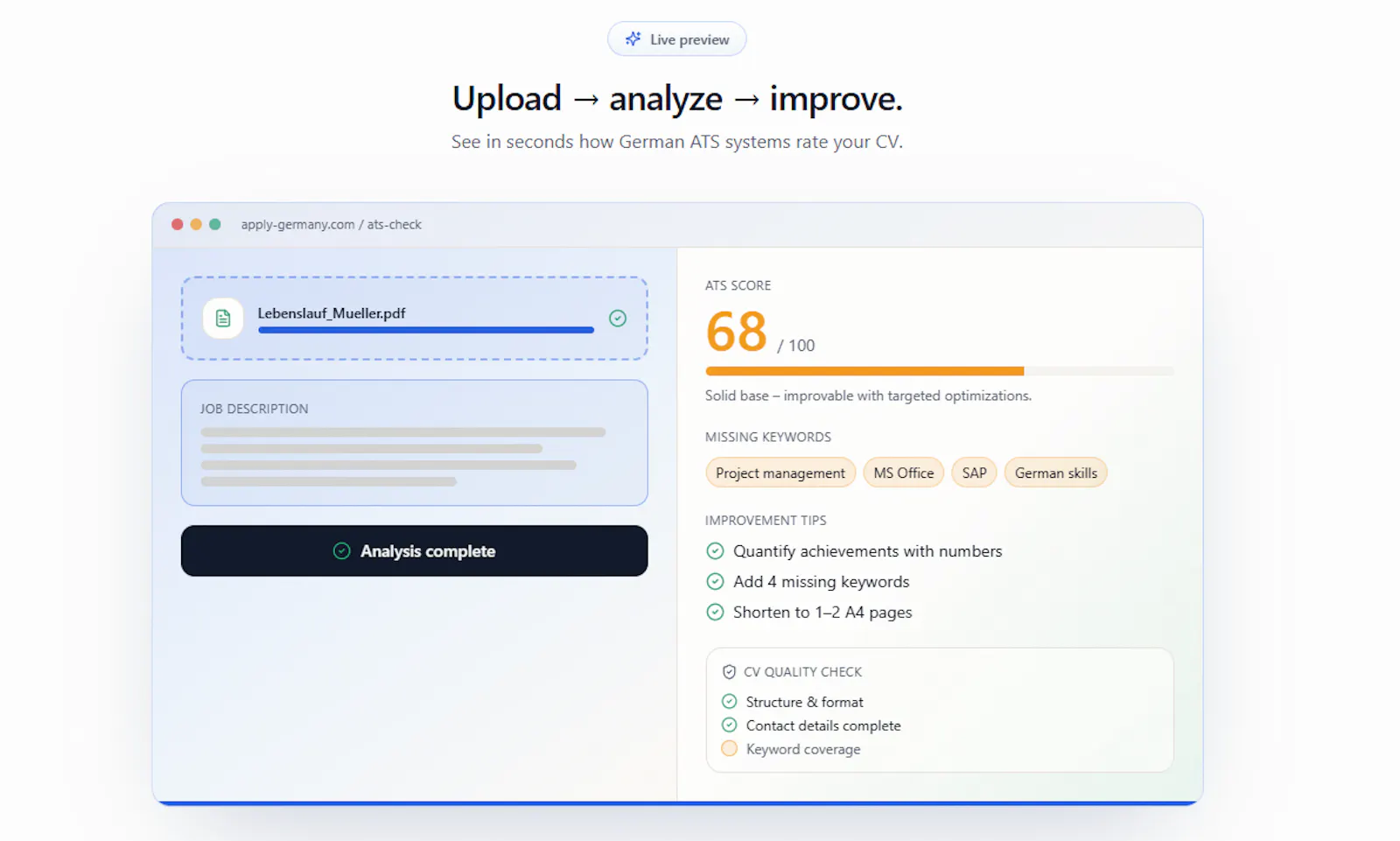Click the sparkle icon in Live preview badge
1400x841 pixels.
point(633,39)
